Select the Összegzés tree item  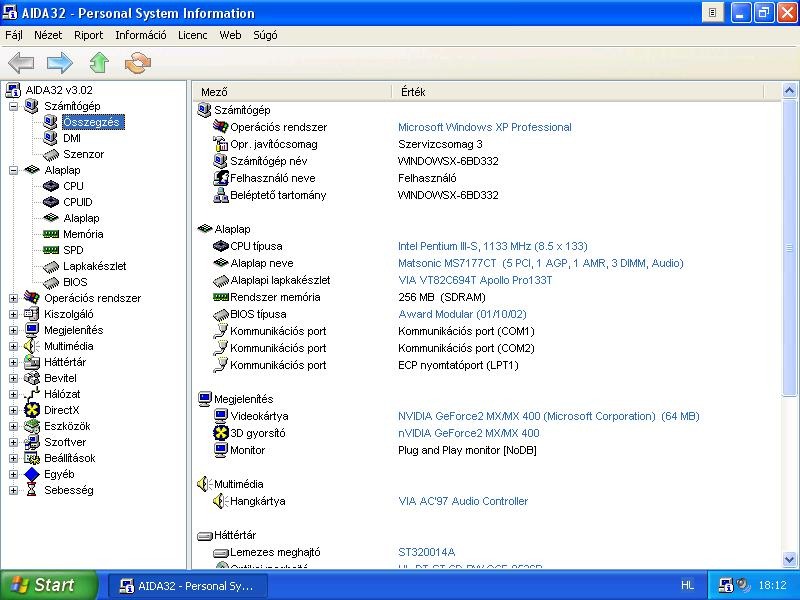click(x=91, y=122)
